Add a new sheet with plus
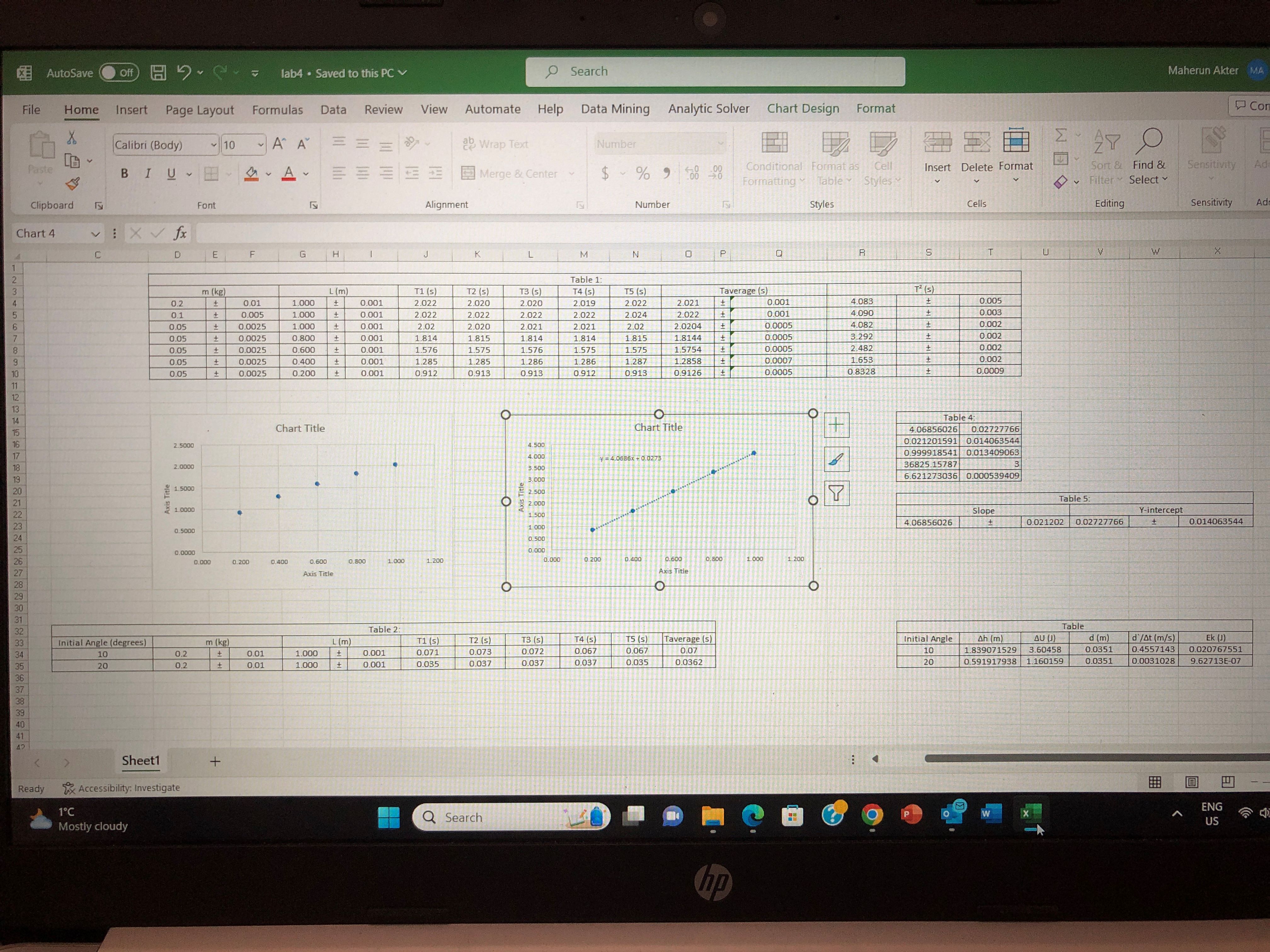 coord(215,762)
